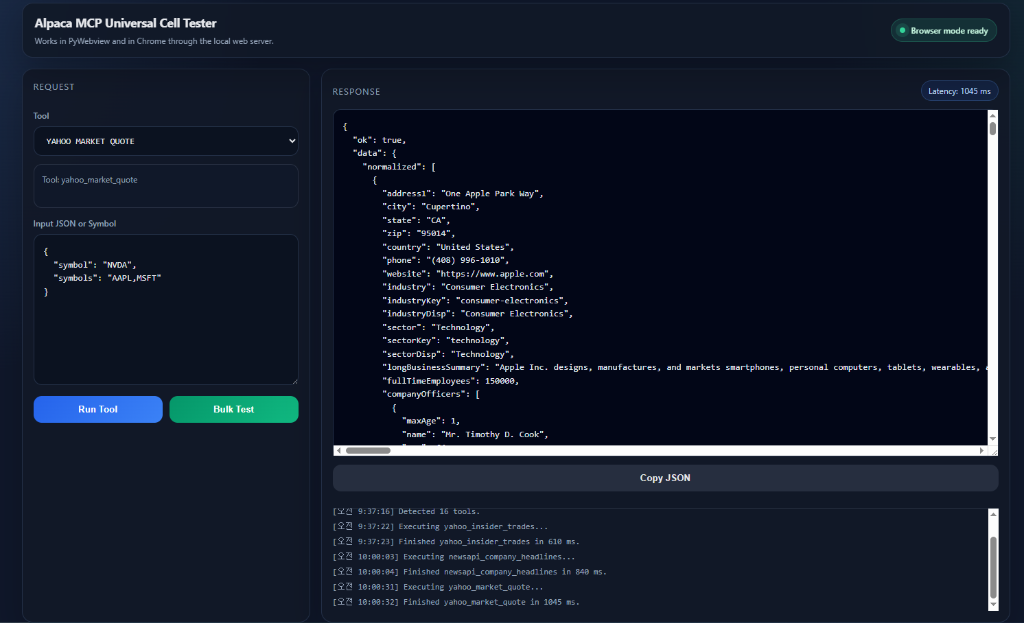Click the textarea resize grip handle

point(295,379)
